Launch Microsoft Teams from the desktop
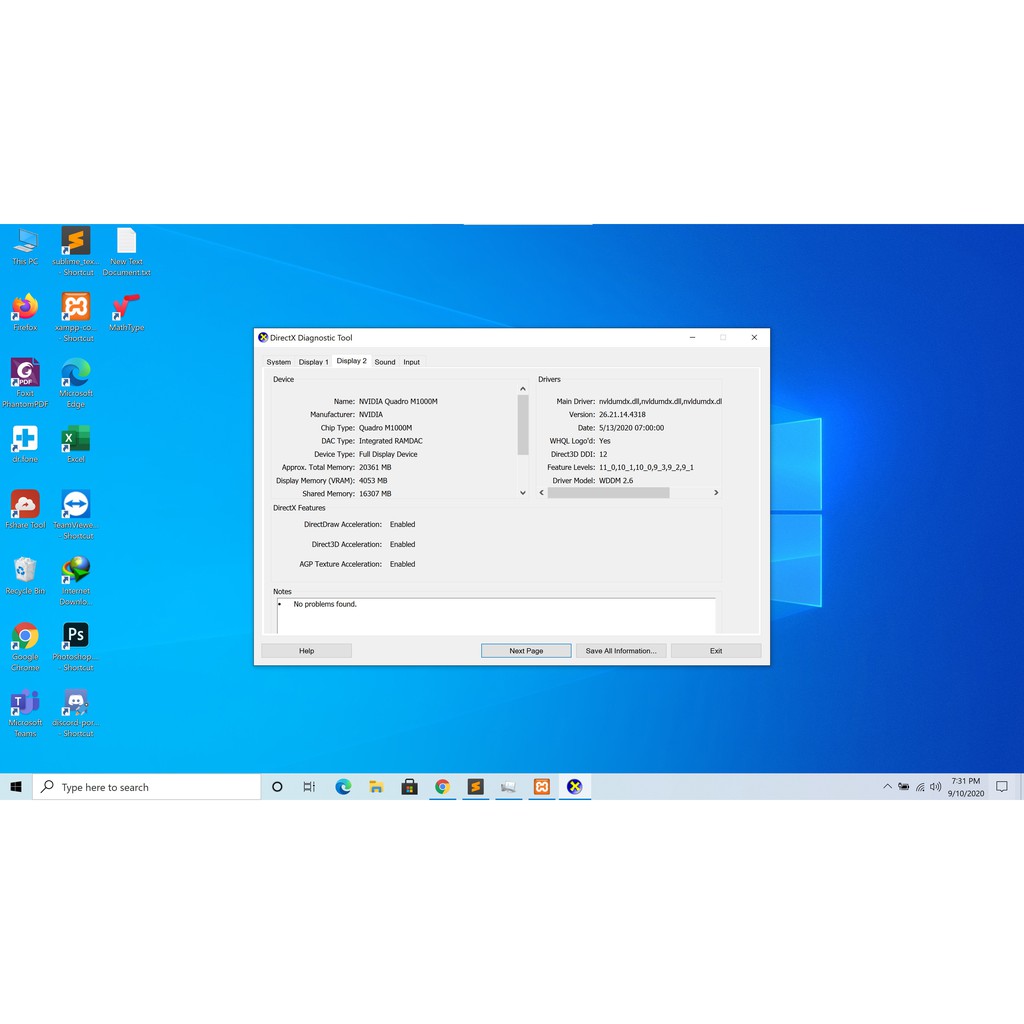Viewport: 1024px width, 1024px height. click(25, 705)
